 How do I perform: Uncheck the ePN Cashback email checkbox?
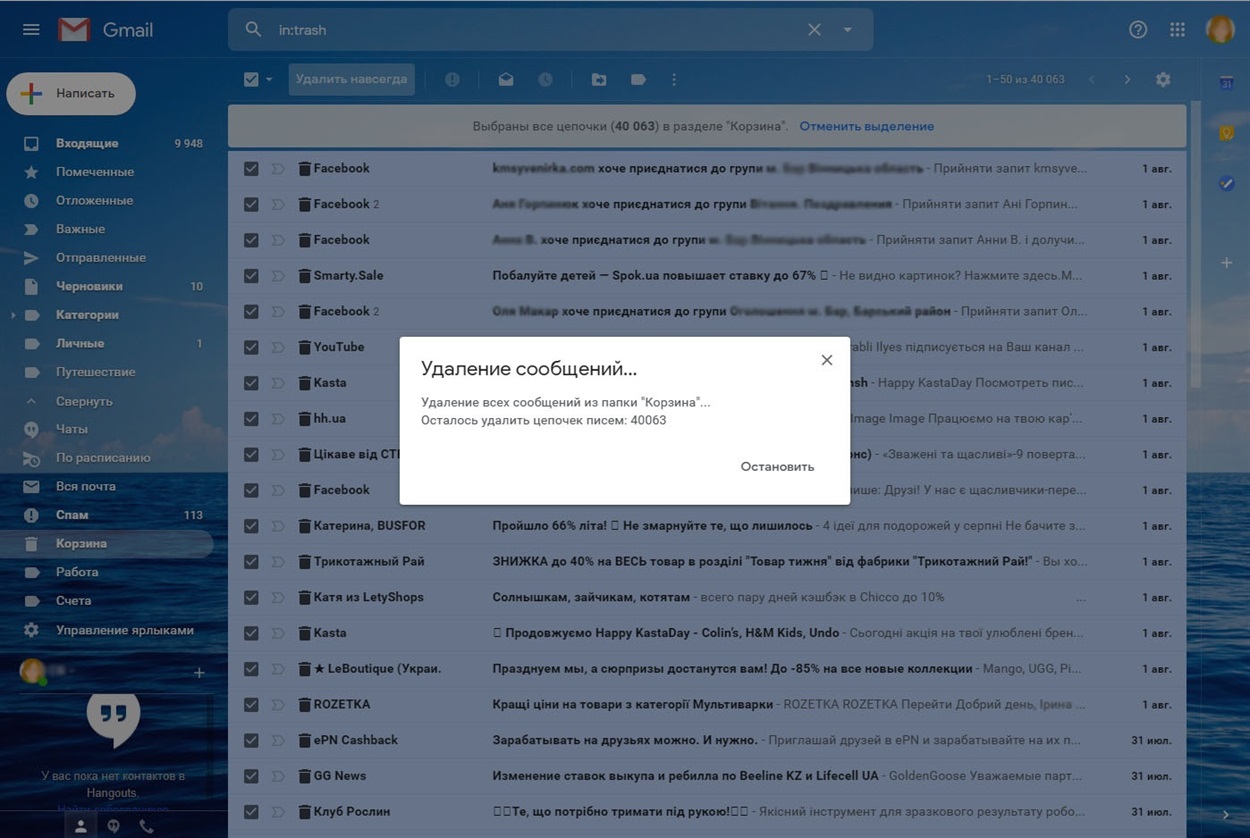coord(251,741)
